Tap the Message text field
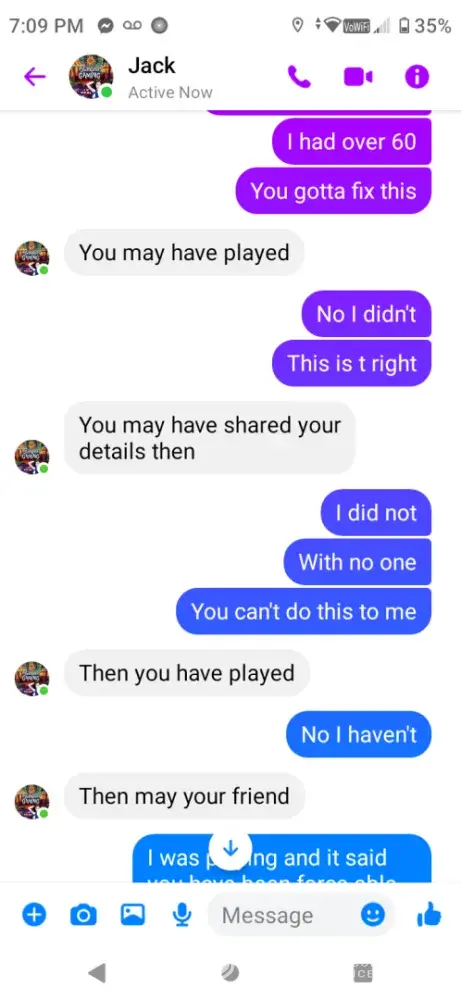Image resolution: width=461 pixels, height=1000 pixels. pyautogui.click(x=300, y=915)
